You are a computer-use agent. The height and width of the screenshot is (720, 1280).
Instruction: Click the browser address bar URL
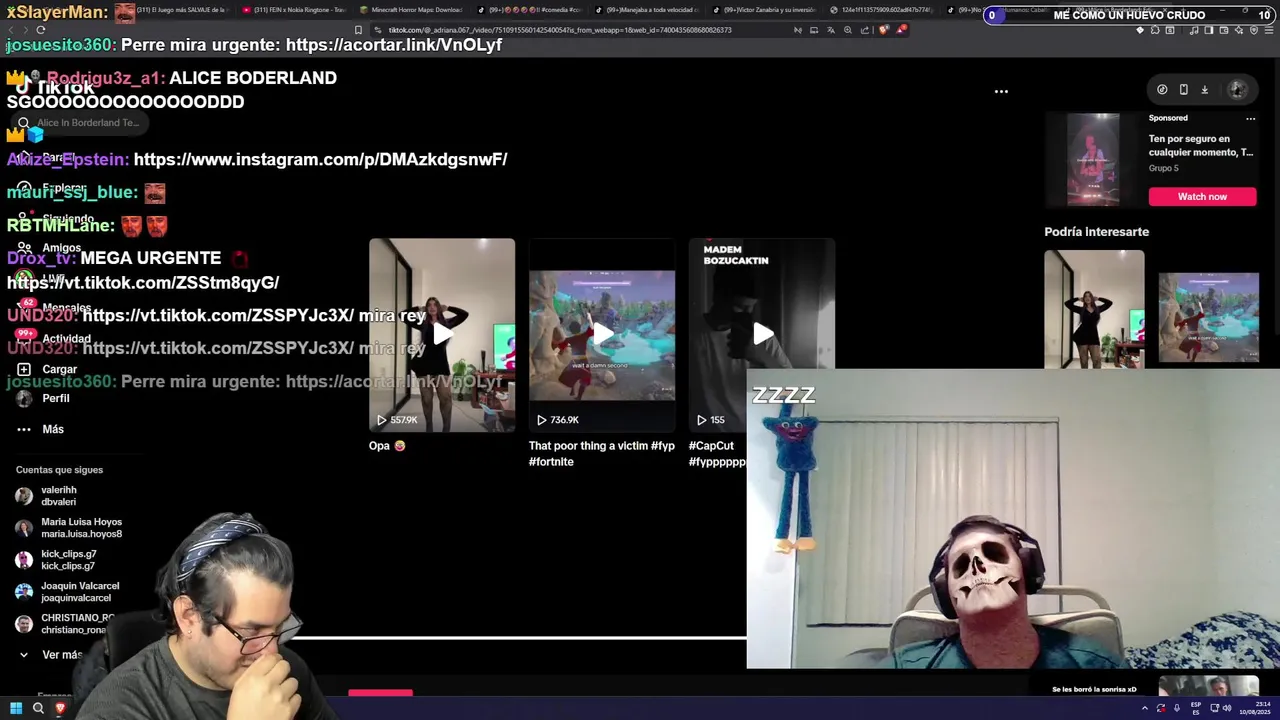point(560,30)
